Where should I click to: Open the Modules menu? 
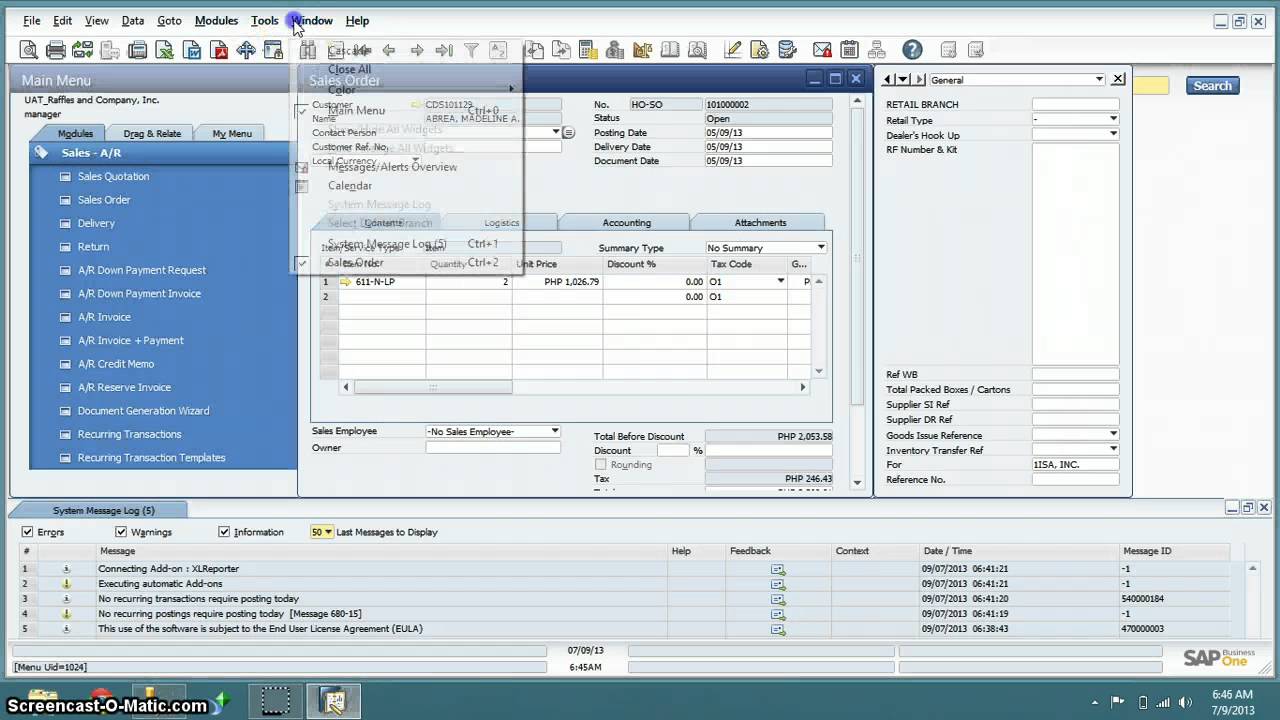(216, 20)
